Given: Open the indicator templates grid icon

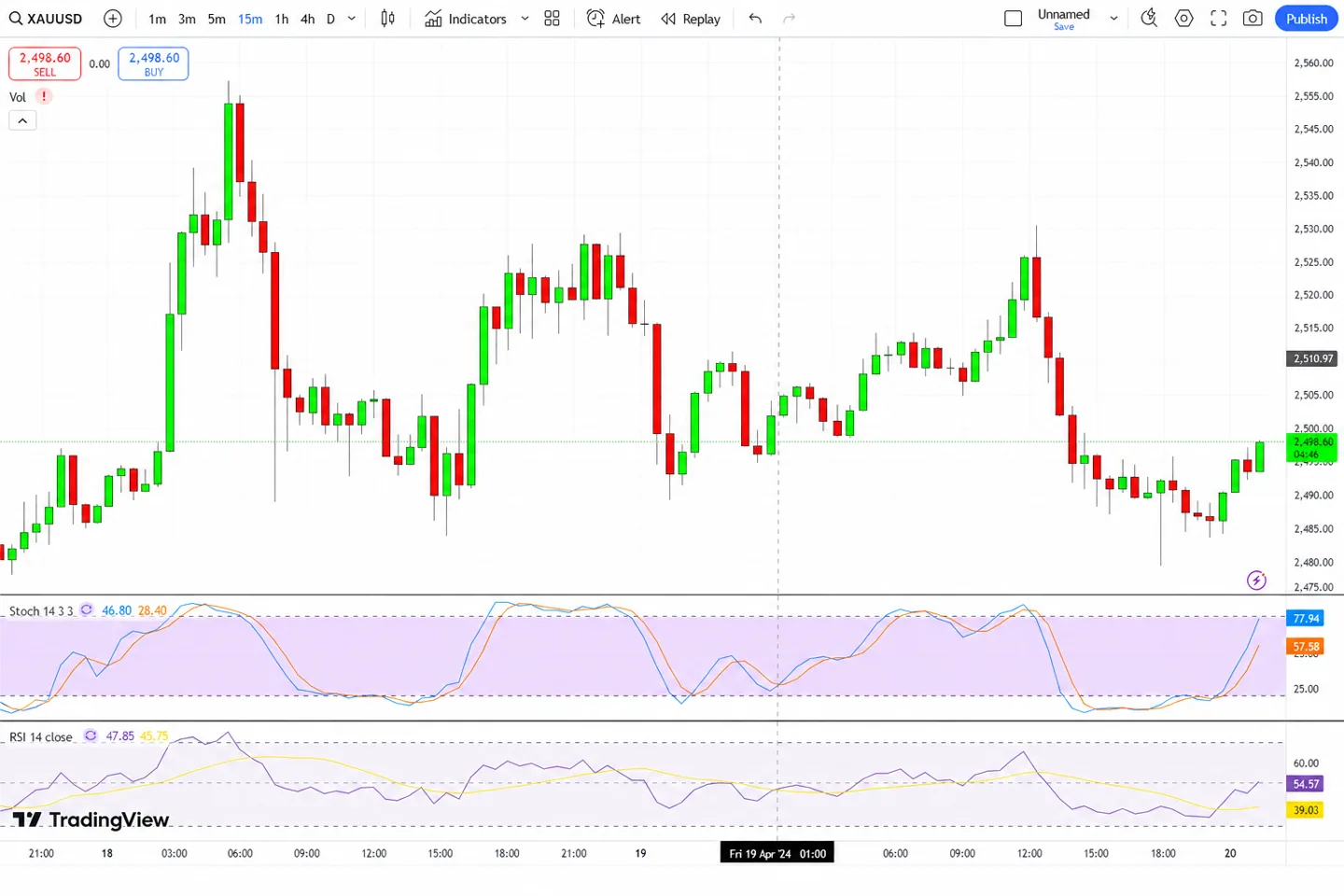Looking at the screenshot, I should pos(553,19).
